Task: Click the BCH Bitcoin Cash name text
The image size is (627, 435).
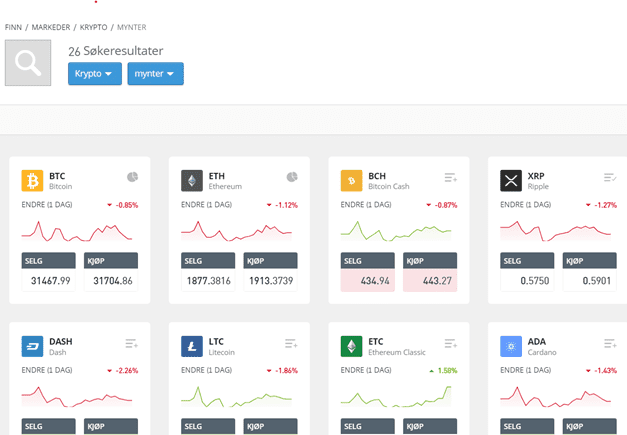Action: 389,186
